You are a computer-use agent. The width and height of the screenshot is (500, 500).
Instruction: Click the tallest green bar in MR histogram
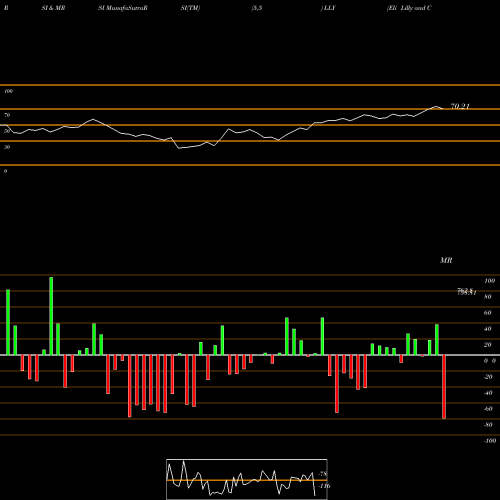[x=51, y=316]
